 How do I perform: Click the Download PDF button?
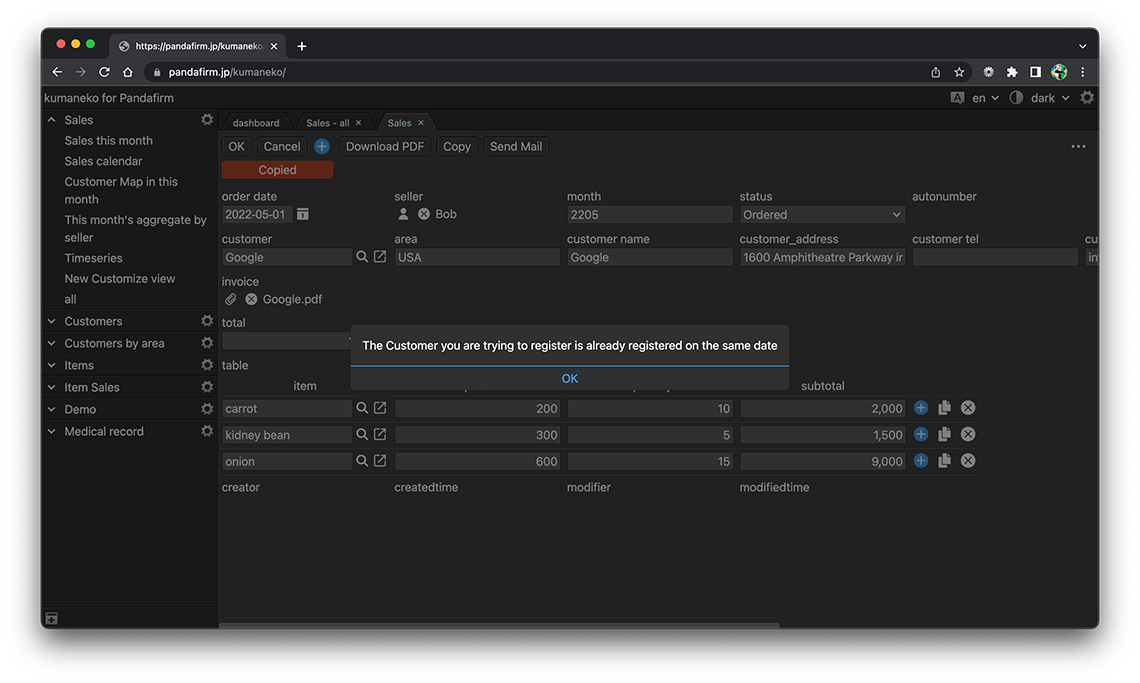pos(385,146)
